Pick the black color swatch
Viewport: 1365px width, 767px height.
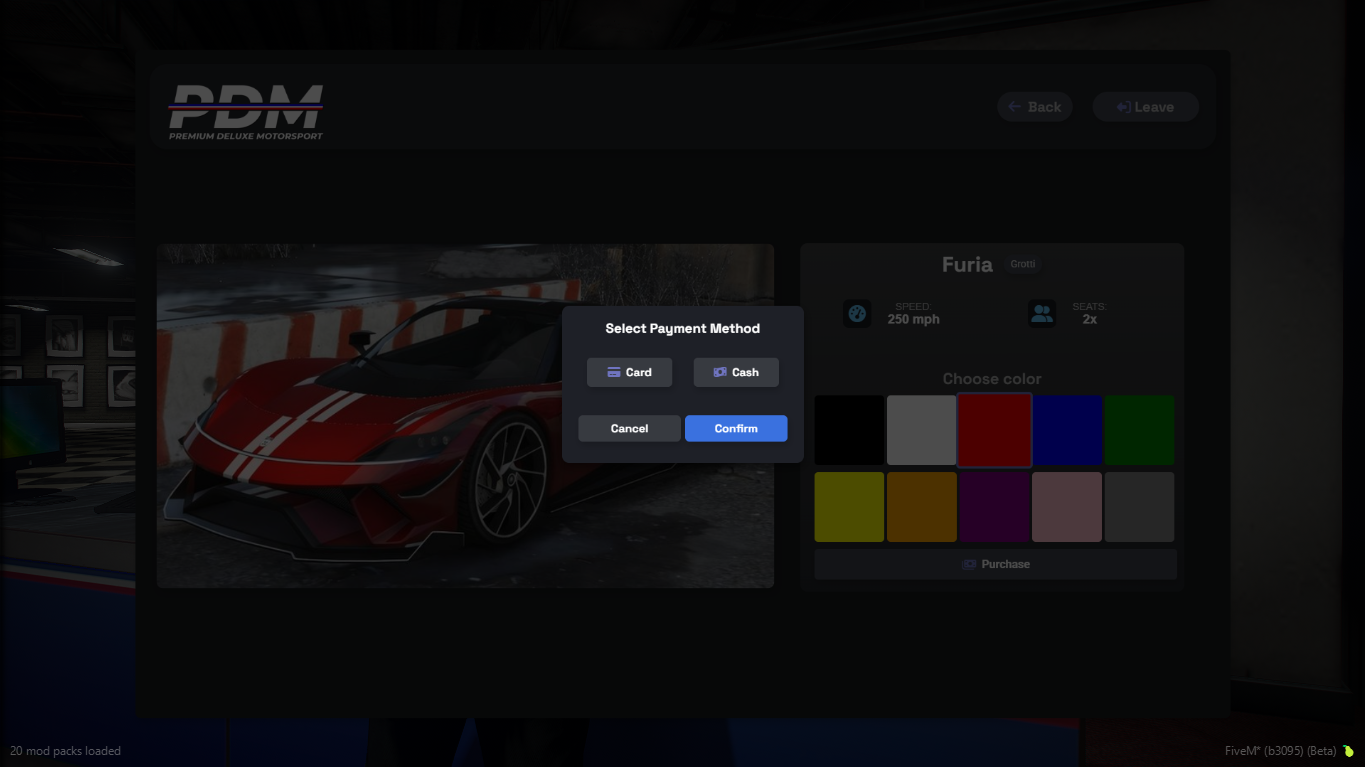[849, 430]
